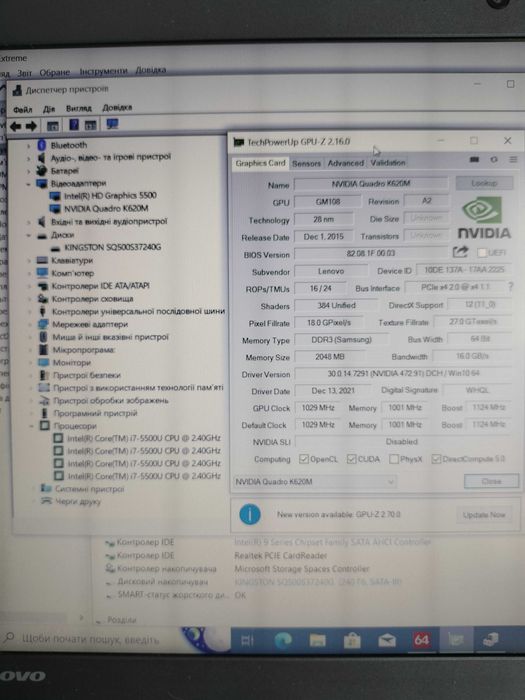Select Мережеві адаптери category
Screen dimensions: 525x700
click(x=90, y=324)
